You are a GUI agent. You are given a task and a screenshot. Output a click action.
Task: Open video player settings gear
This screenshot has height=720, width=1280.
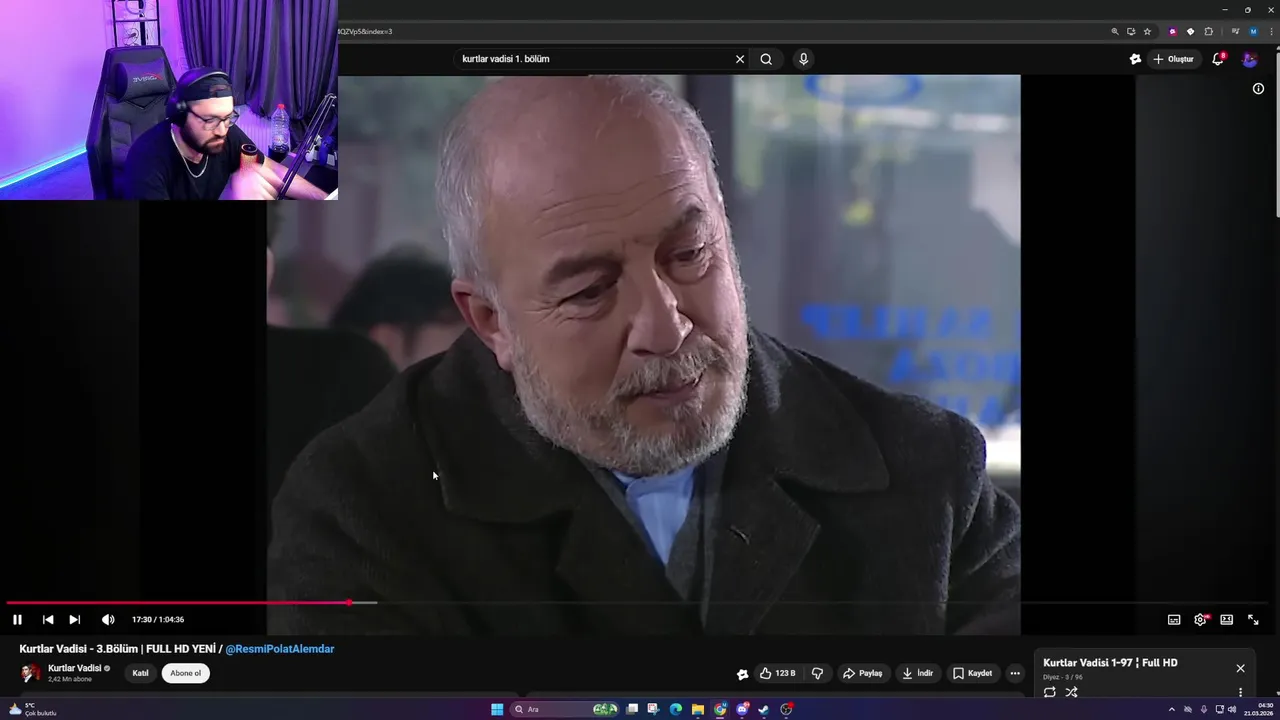[x=1200, y=620]
